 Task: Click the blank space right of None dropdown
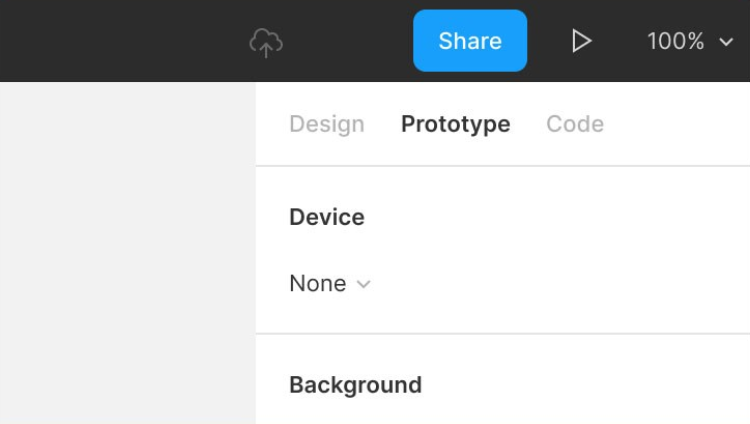560,283
